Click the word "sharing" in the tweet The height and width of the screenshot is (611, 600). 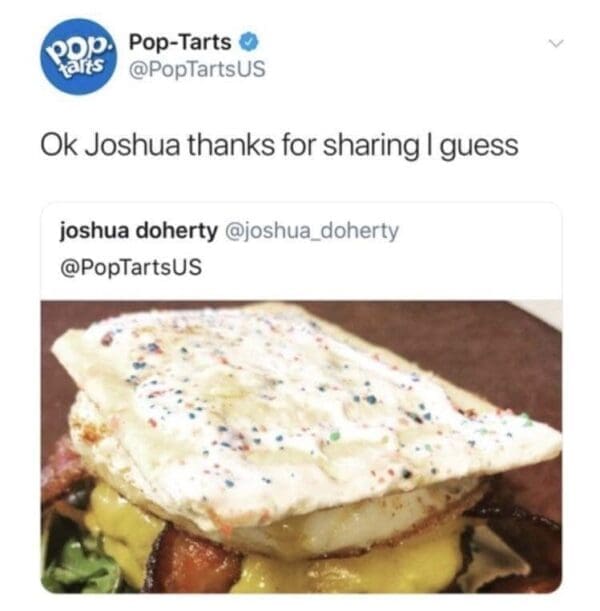point(371,146)
